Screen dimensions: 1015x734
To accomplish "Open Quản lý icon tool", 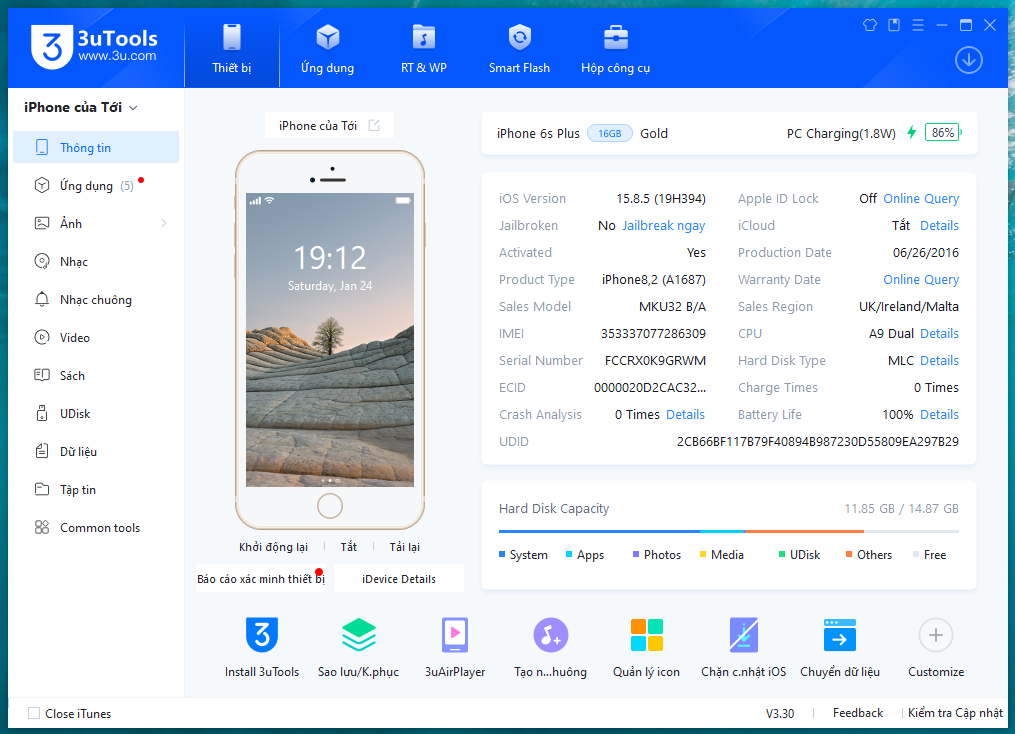I will click(646, 636).
